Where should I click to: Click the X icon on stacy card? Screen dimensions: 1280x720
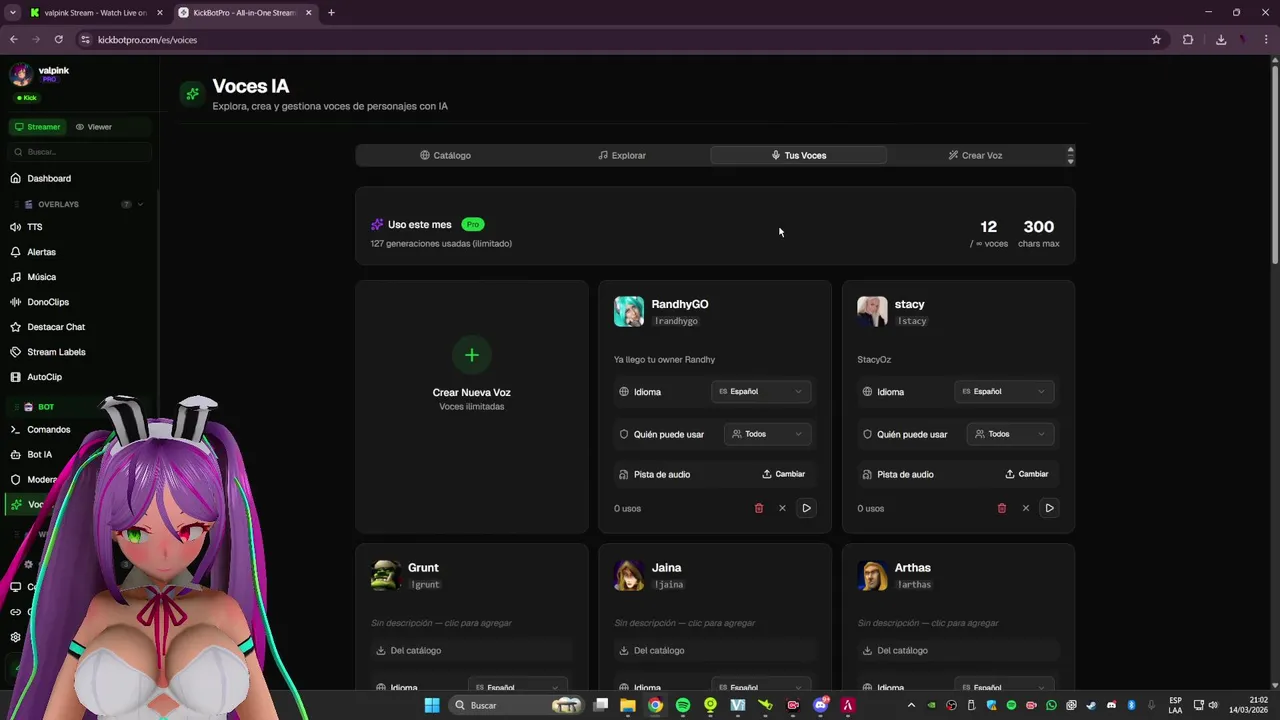click(x=1025, y=508)
